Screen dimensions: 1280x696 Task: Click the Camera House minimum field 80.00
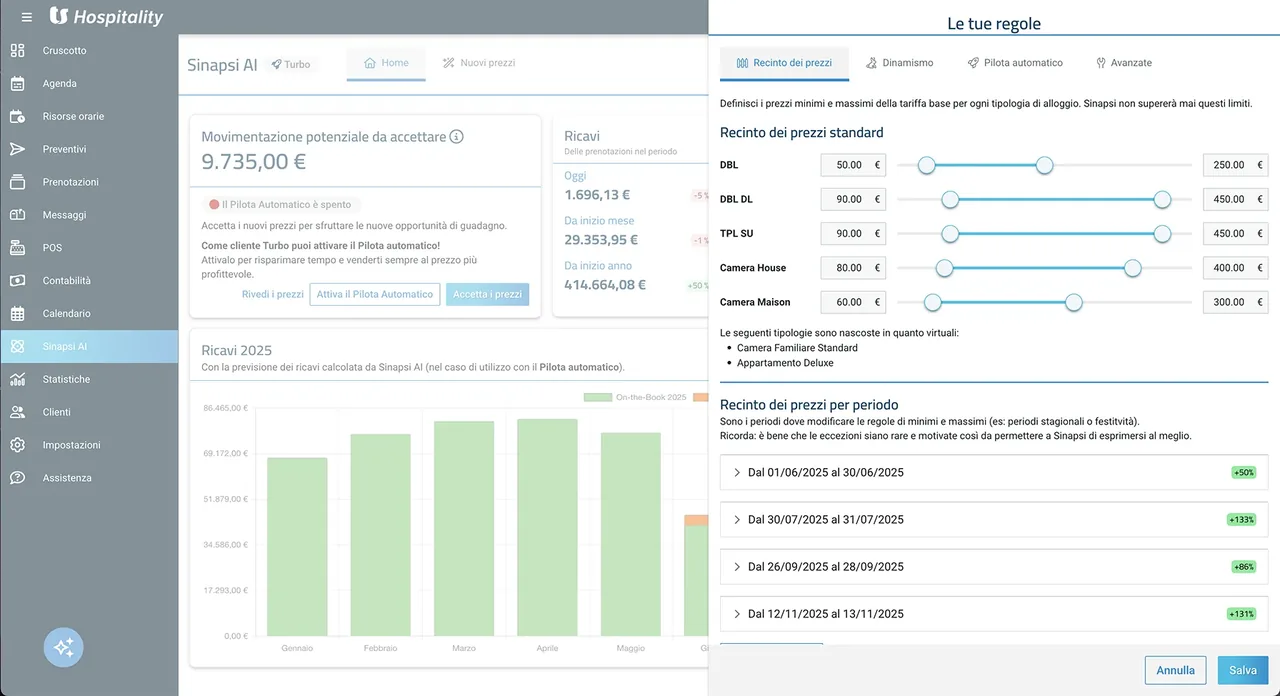click(x=853, y=268)
